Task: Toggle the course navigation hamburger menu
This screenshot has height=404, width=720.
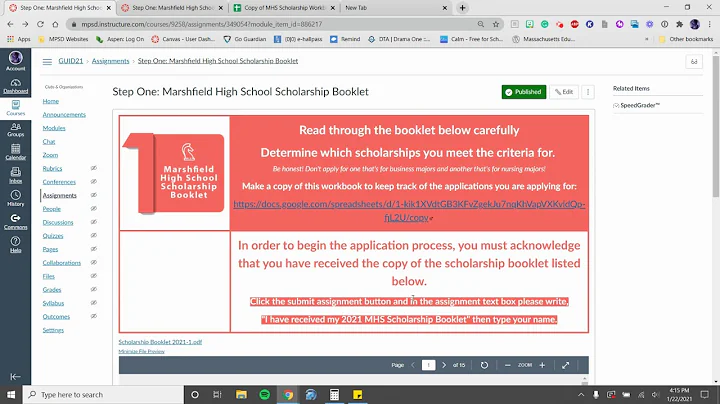Action: pyautogui.click(x=47, y=62)
